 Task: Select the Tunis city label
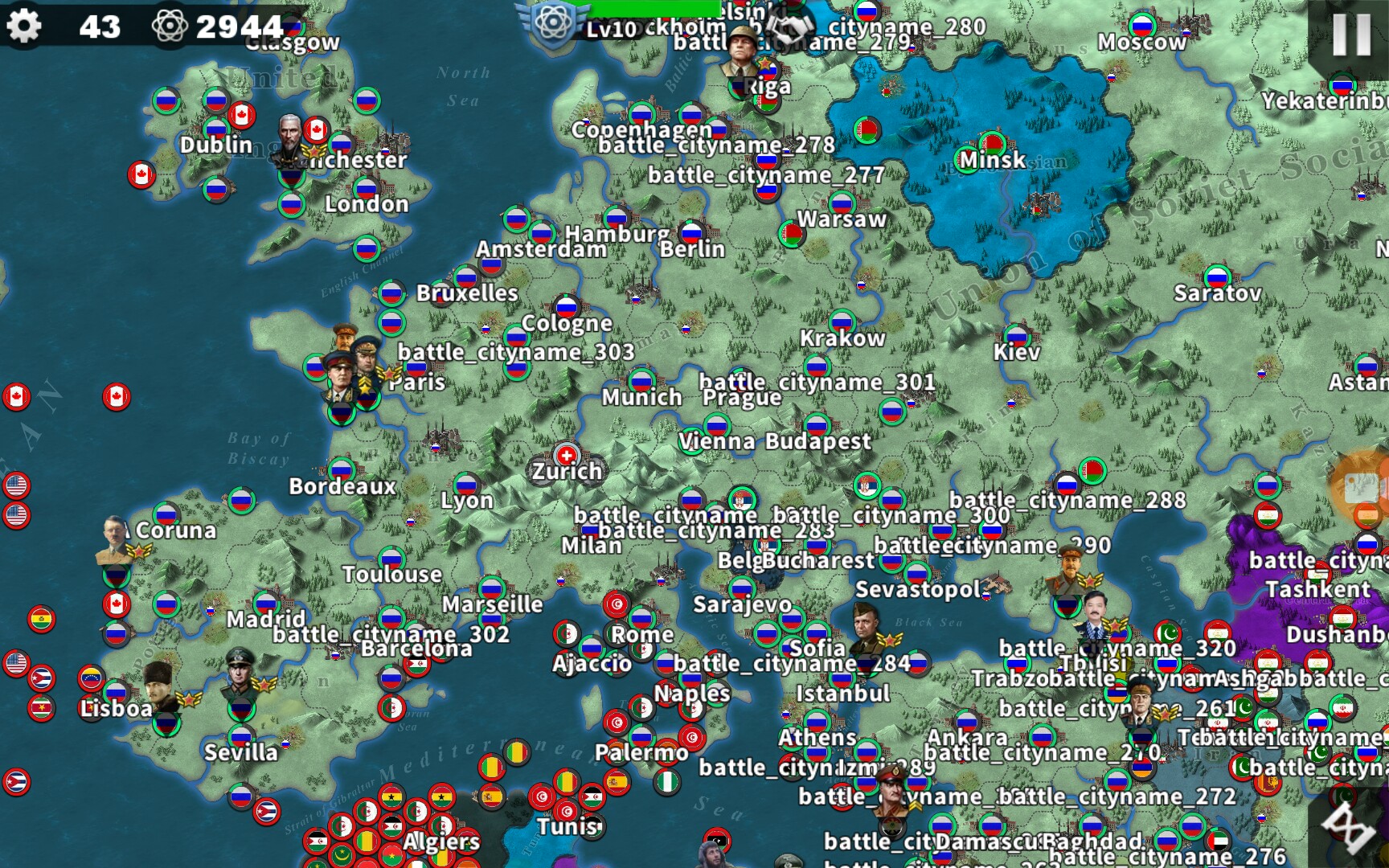567,826
